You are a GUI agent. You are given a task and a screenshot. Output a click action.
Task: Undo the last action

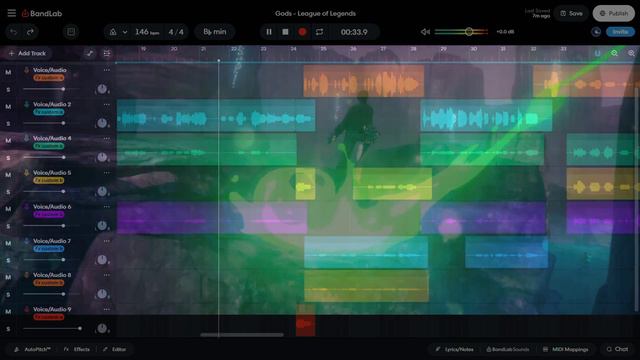[13, 32]
